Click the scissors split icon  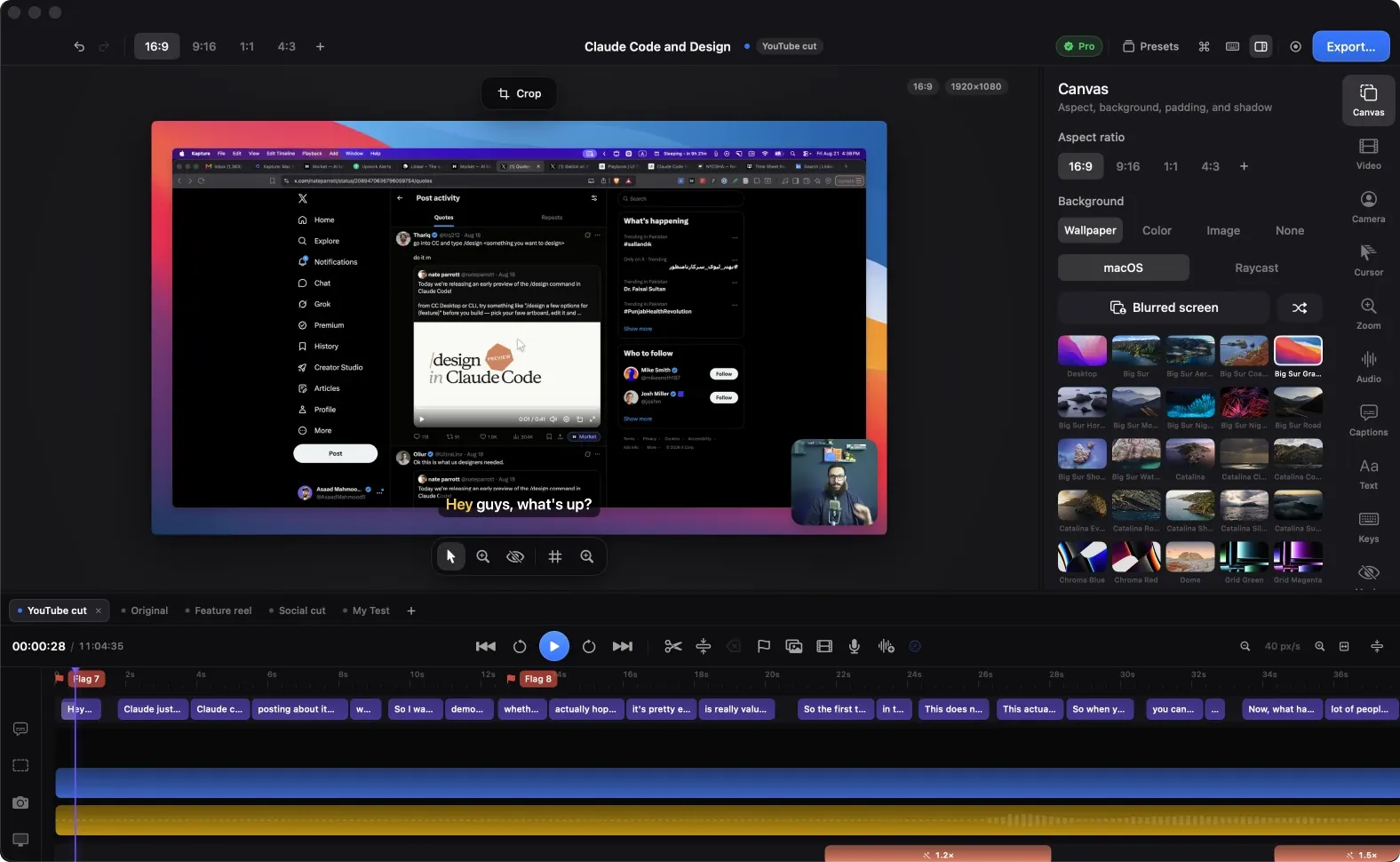[672, 646]
